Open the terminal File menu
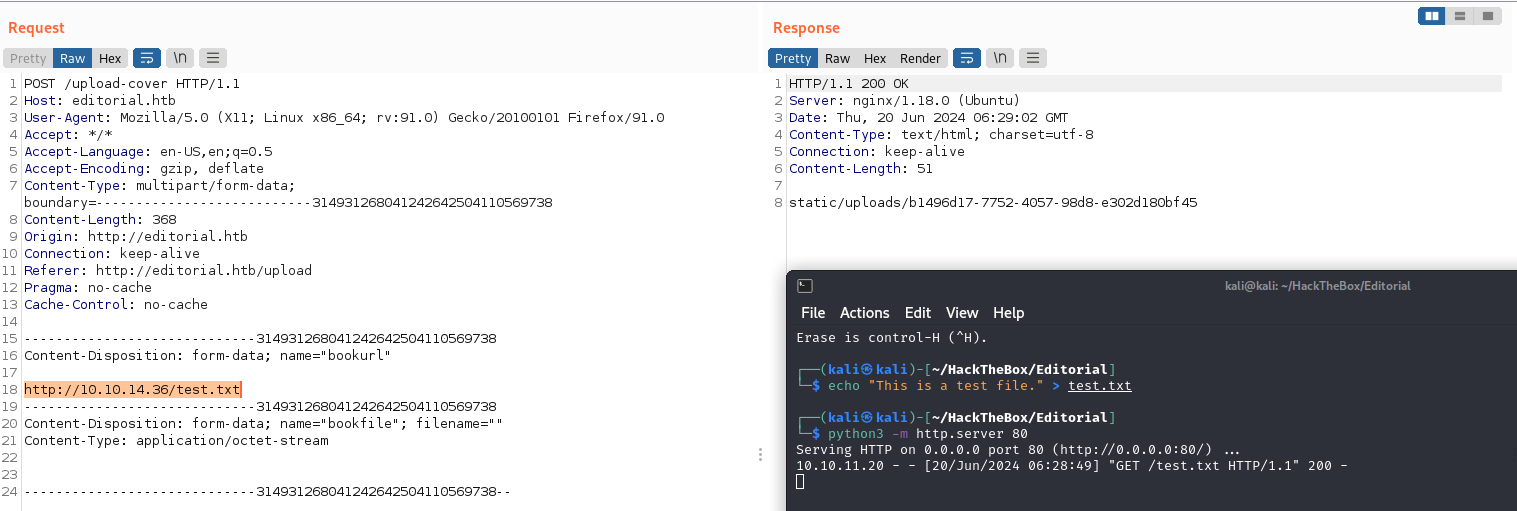 click(813, 313)
